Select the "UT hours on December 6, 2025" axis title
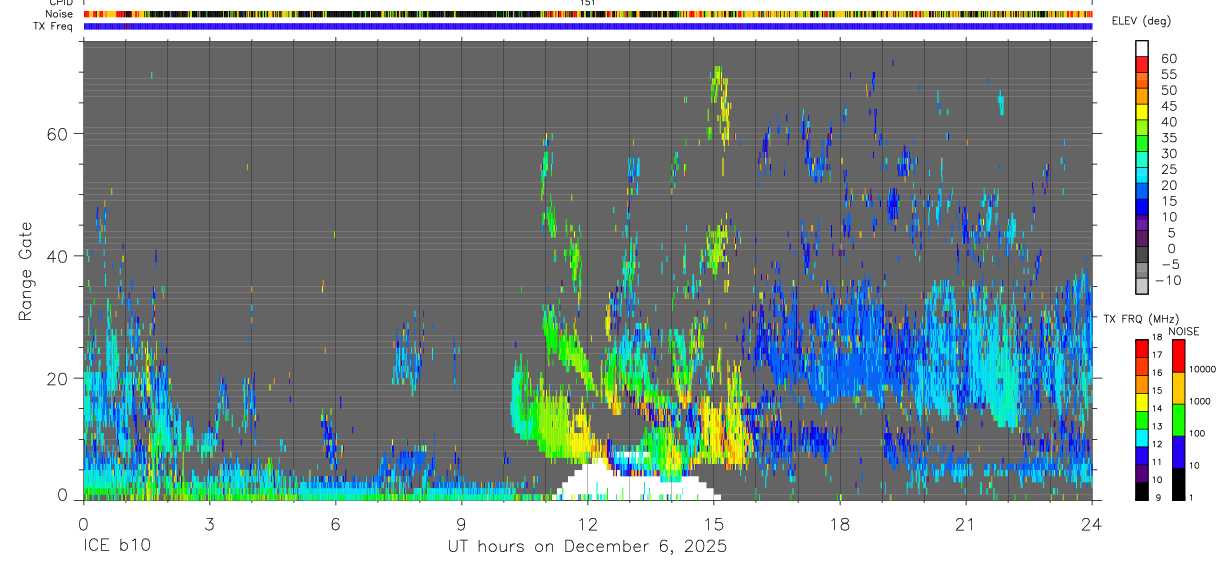Image resolution: width=1228 pixels, height=567 pixels. pyautogui.click(x=587, y=547)
